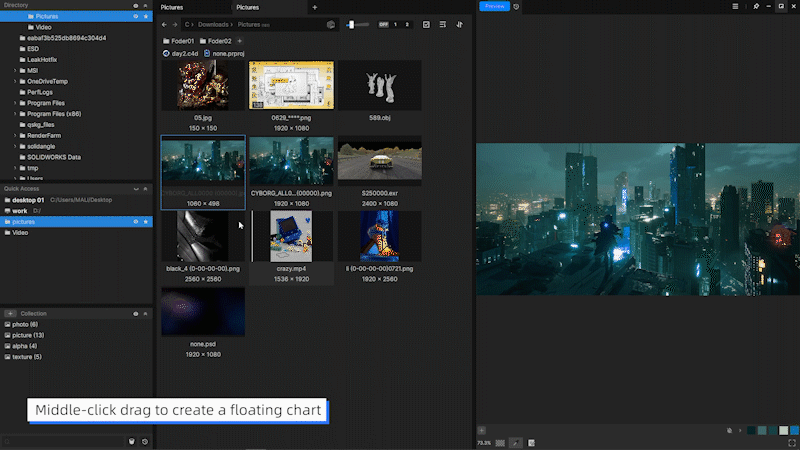Click the Preview button
Screen dimensions: 800x450
[494, 6]
